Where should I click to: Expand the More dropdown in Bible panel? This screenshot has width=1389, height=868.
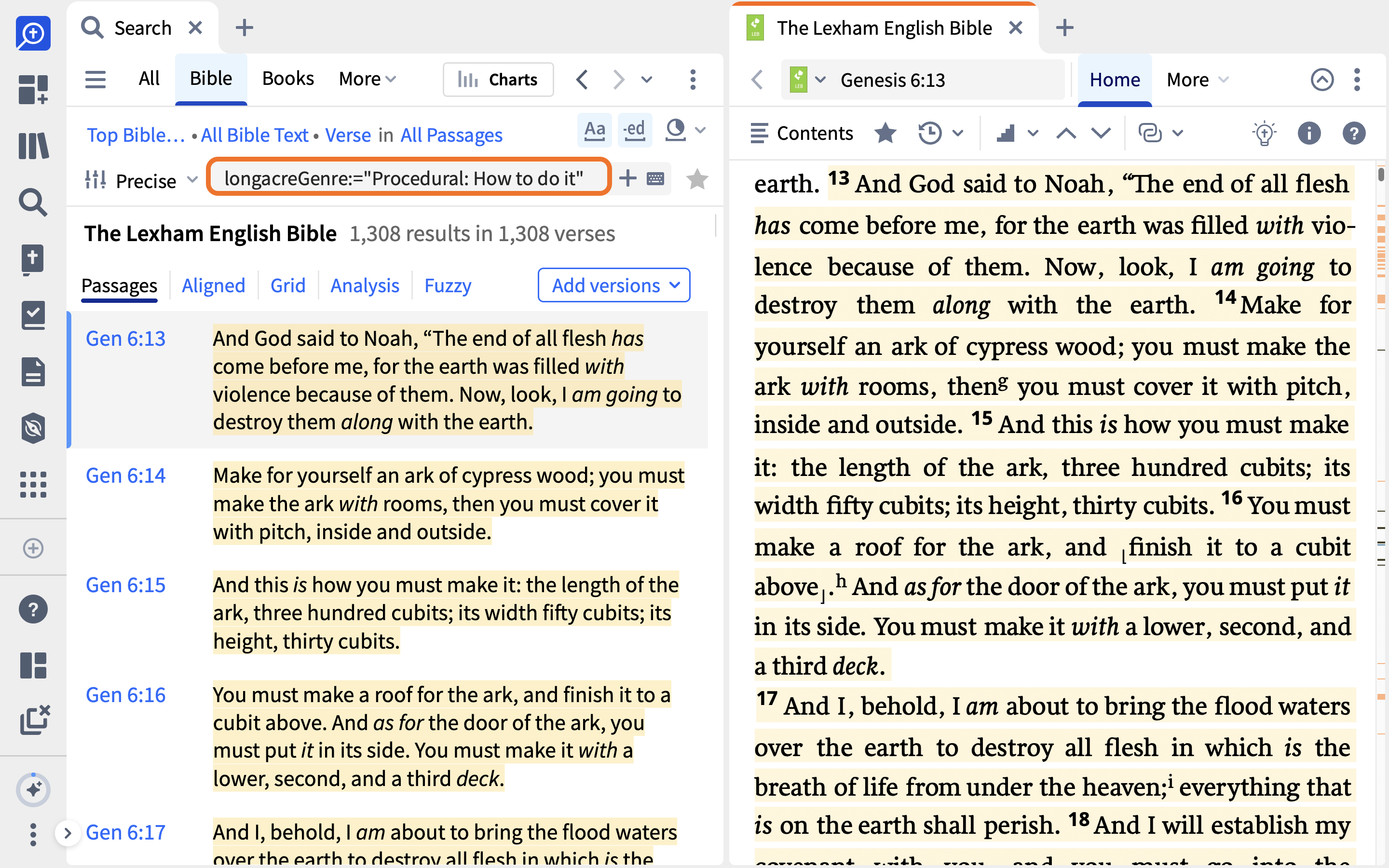pyautogui.click(x=1198, y=79)
